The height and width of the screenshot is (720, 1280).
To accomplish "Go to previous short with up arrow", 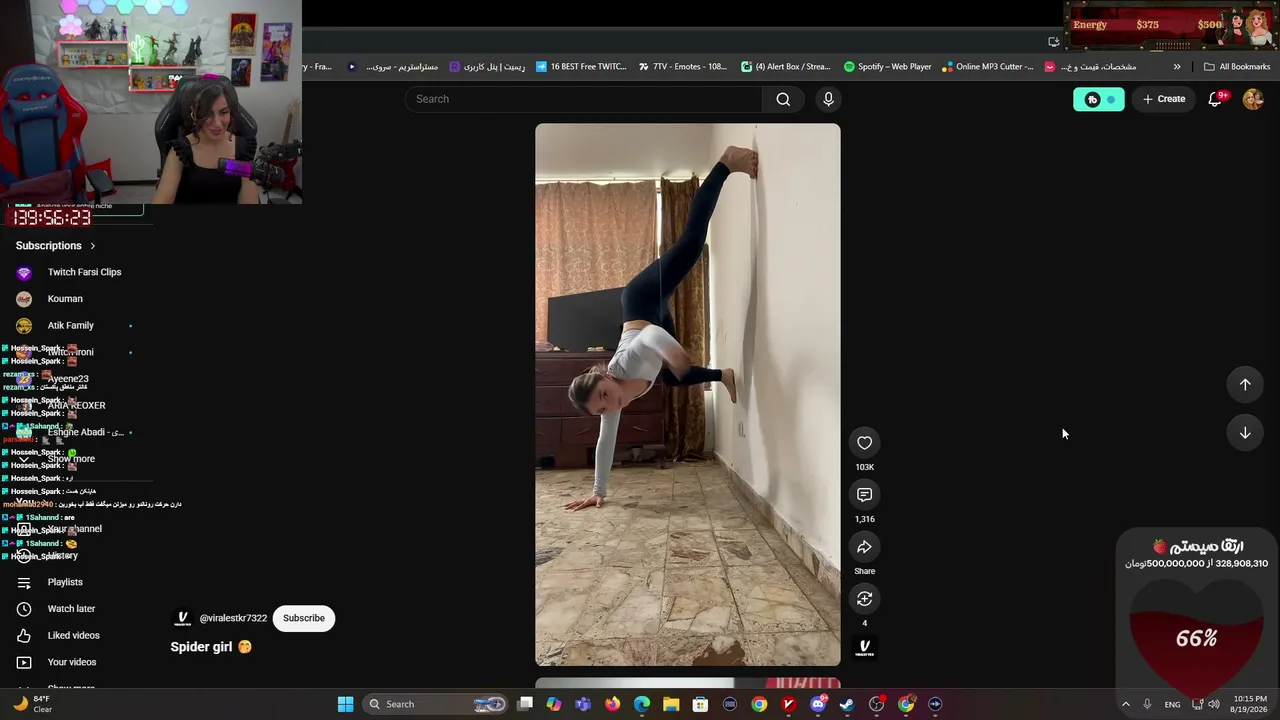I will click(1245, 385).
